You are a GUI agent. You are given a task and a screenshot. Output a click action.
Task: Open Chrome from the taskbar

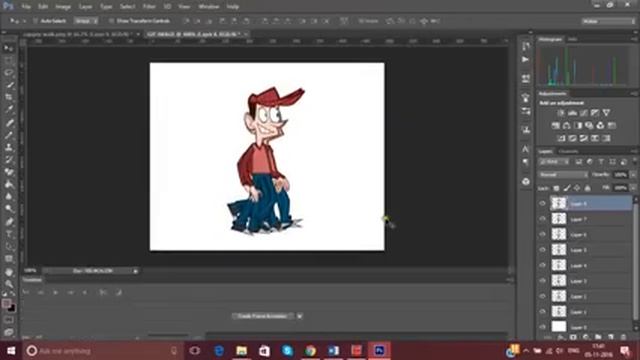click(x=310, y=351)
